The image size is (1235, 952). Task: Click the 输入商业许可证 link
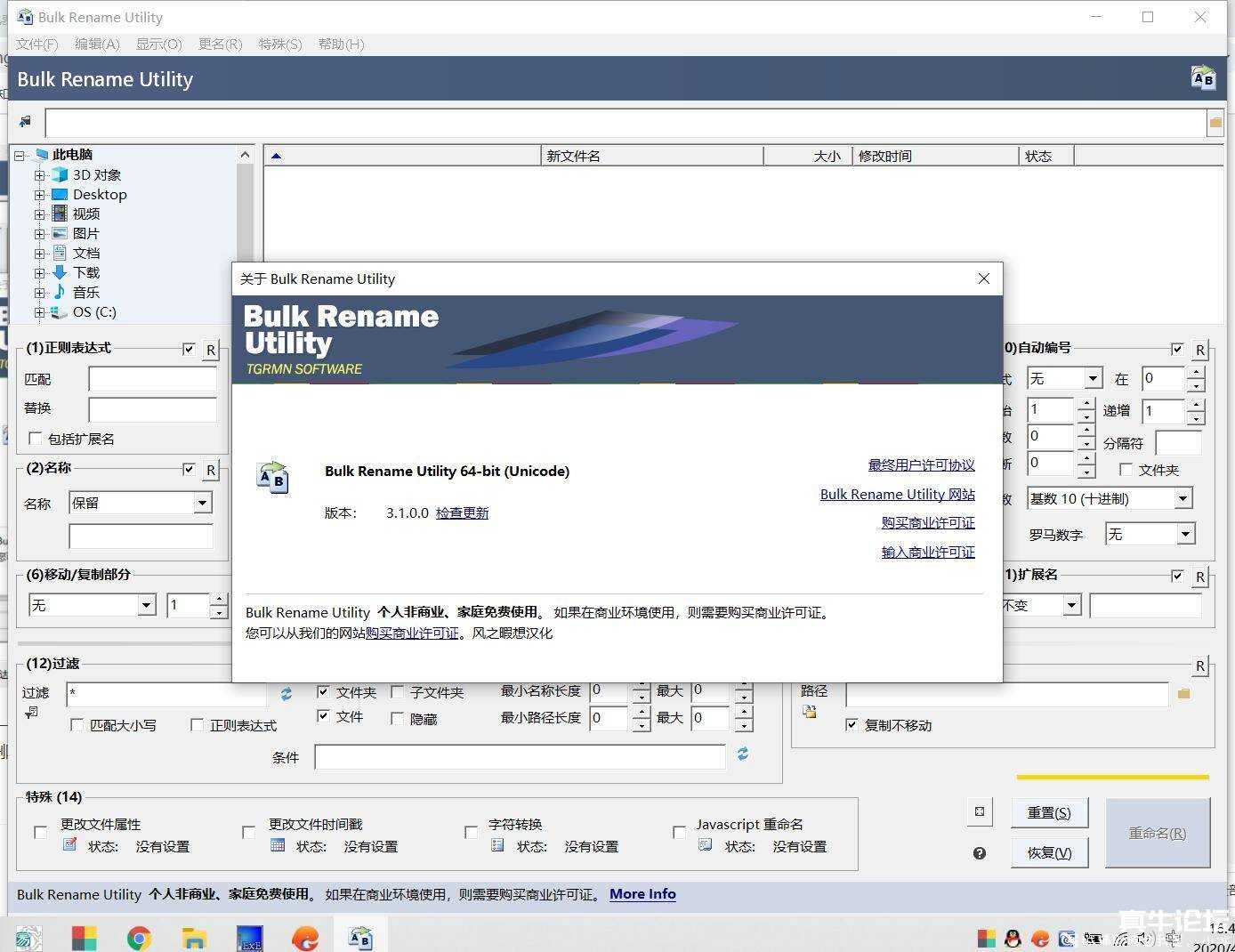coord(928,552)
